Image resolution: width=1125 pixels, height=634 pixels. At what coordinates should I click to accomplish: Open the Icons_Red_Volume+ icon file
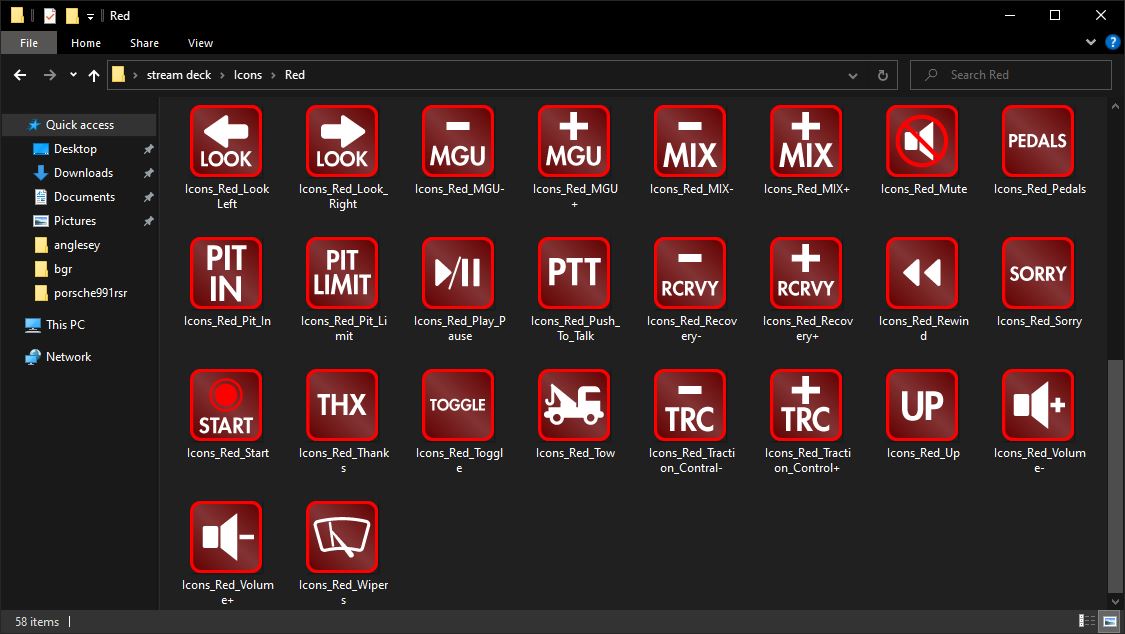(x=225, y=537)
